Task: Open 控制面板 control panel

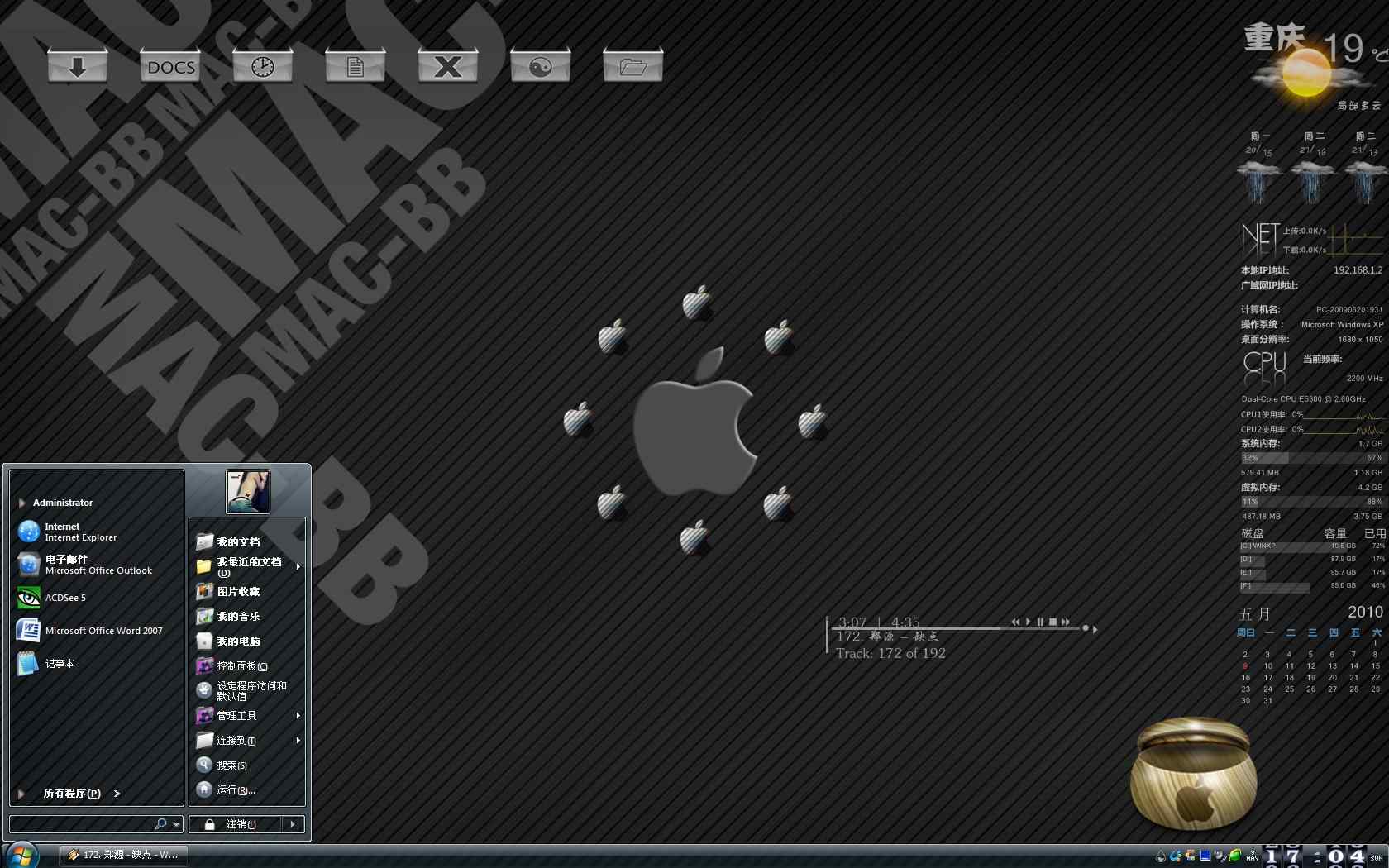Action: click(248, 666)
